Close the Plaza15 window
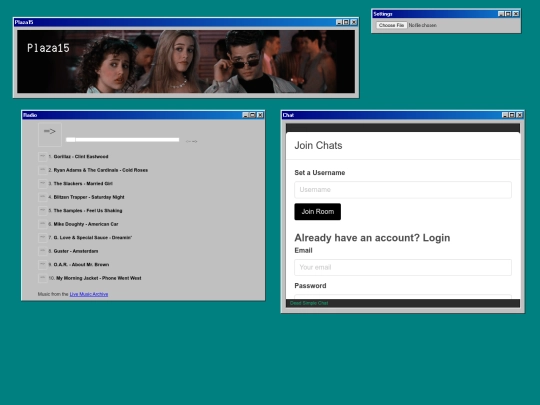 (x=354, y=22)
